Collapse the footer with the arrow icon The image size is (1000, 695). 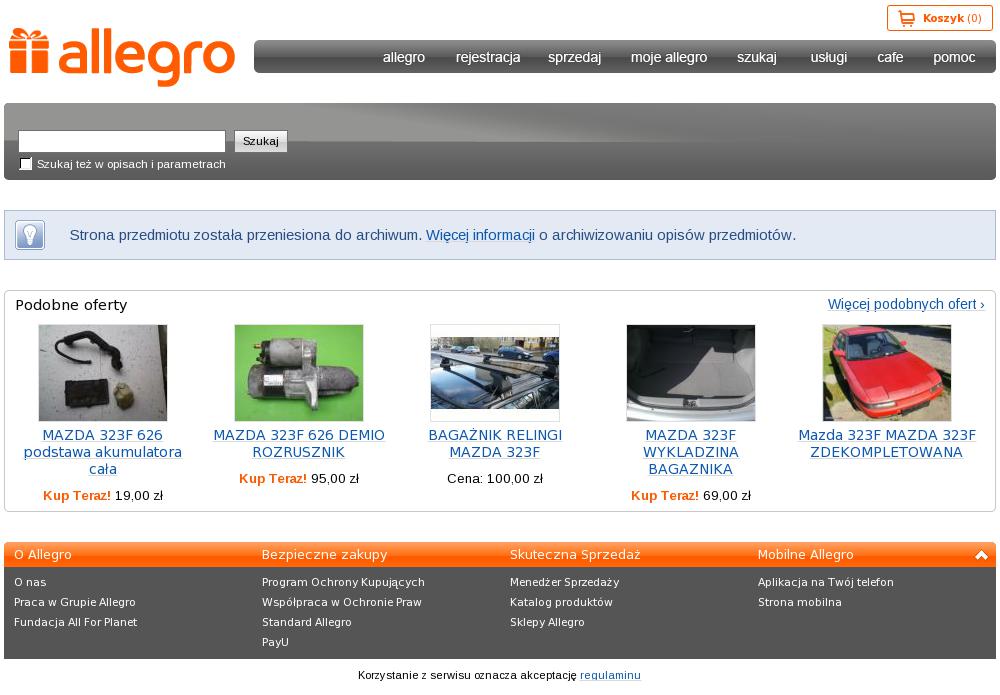pos(982,555)
